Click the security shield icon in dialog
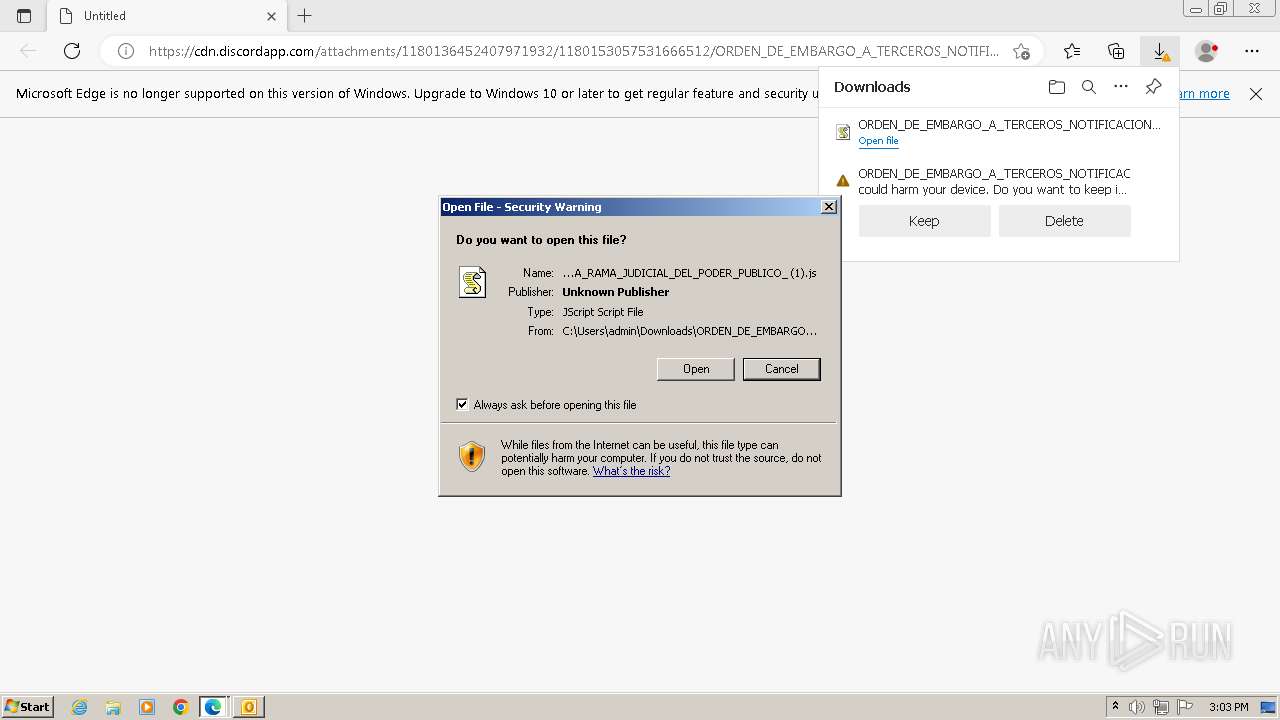Screen dimensions: 1280x720 pyautogui.click(x=472, y=456)
